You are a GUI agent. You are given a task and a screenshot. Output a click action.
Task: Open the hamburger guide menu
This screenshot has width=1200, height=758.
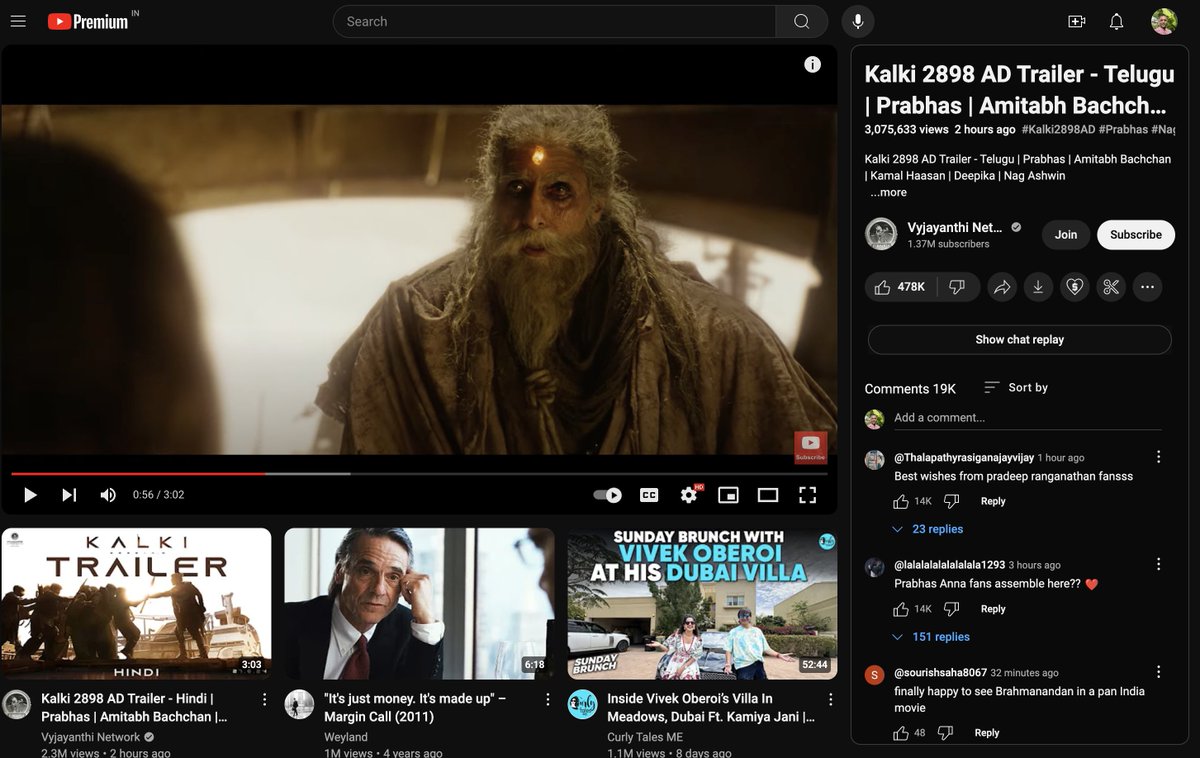pos(18,21)
